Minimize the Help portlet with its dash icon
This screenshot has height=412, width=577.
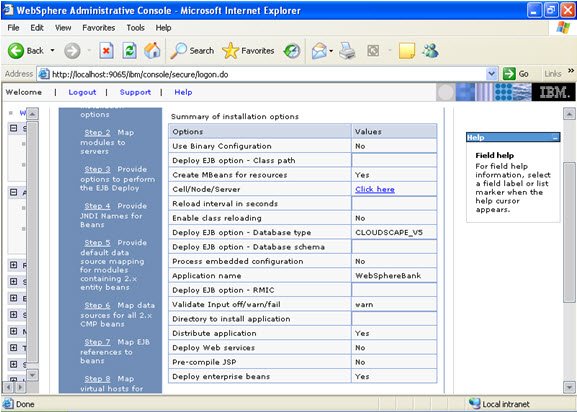point(555,138)
